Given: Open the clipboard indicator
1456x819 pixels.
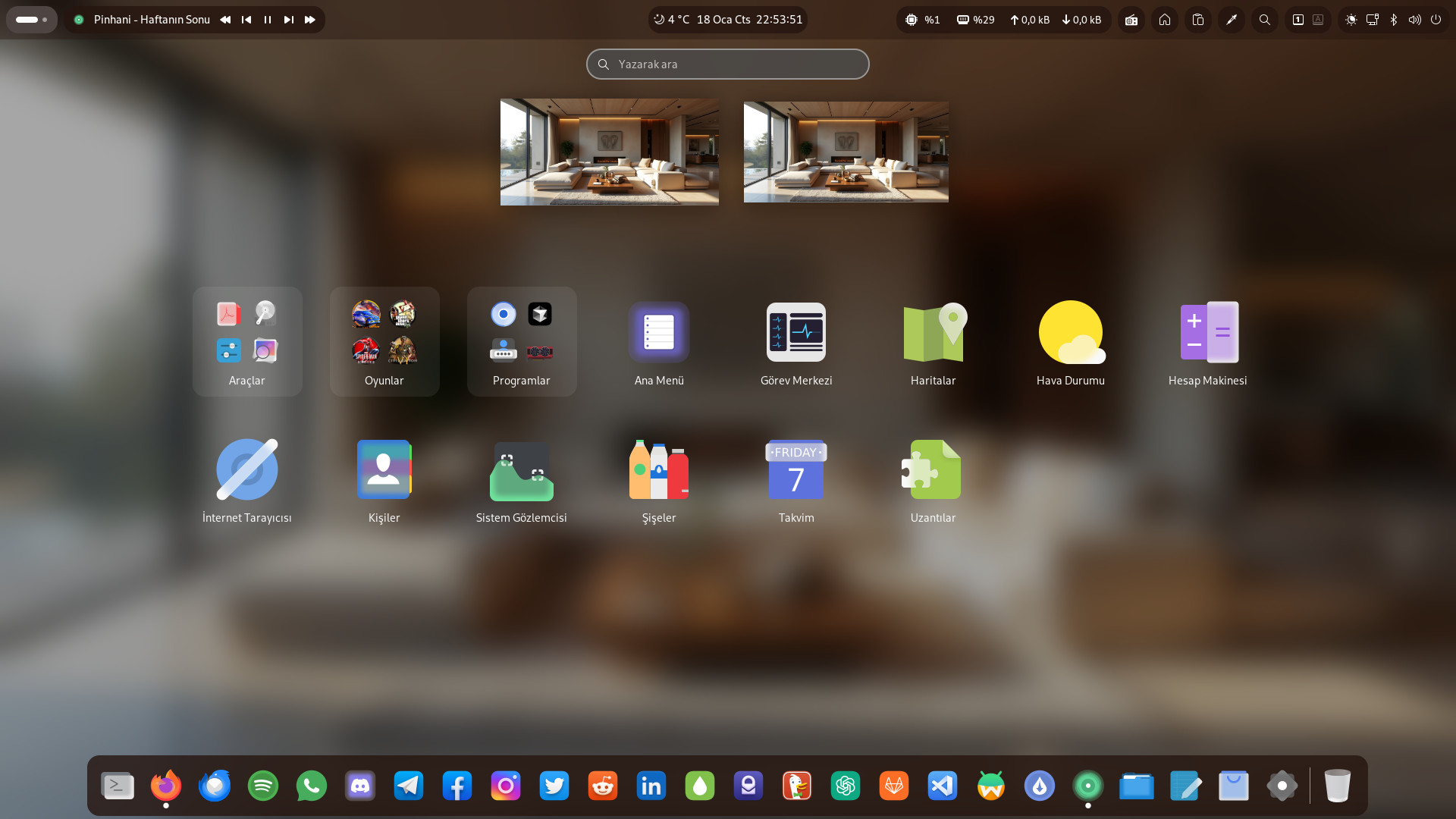Looking at the screenshot, I should pyautogui.click(x=1198, y=20).
